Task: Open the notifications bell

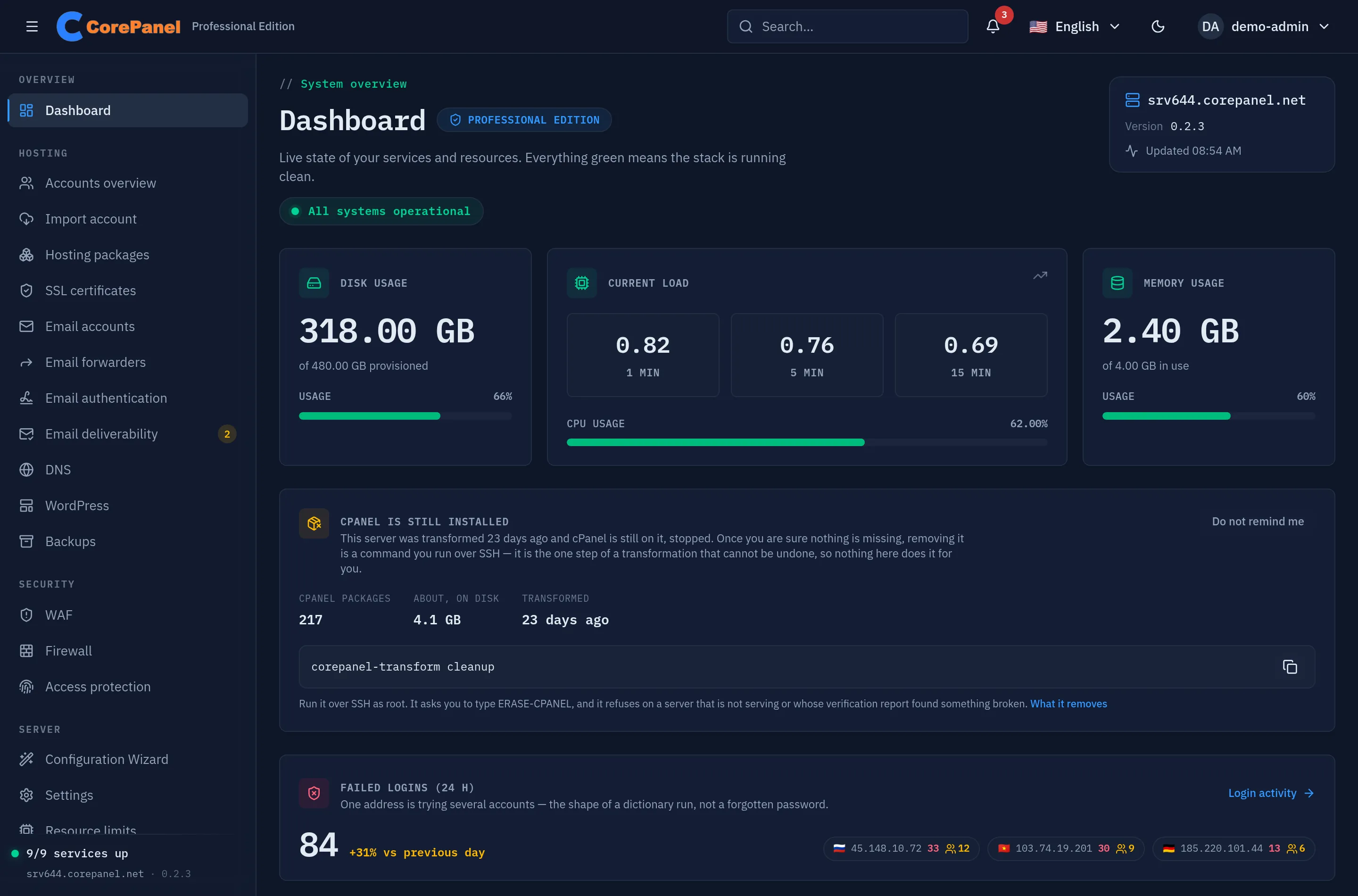Action: coord(993,26)
